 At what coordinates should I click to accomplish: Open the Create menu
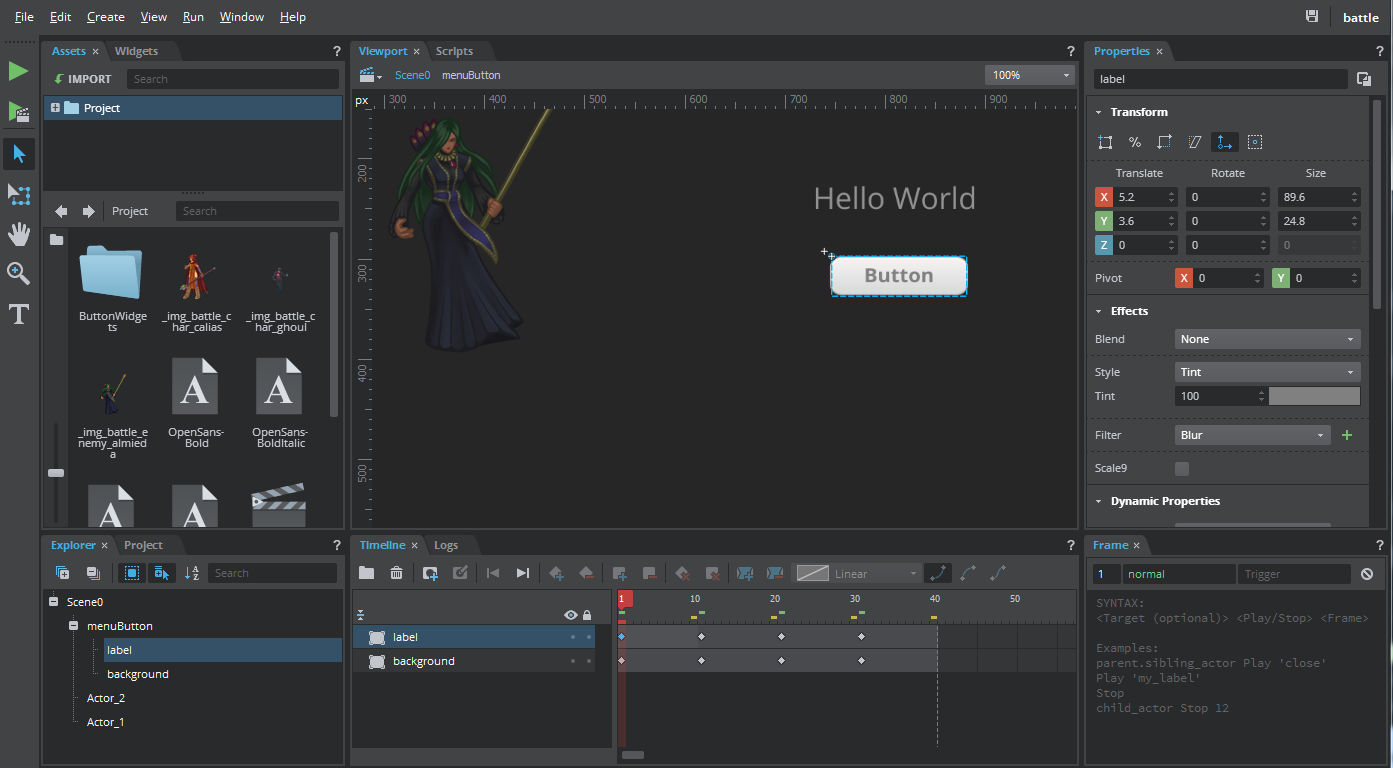105,17
